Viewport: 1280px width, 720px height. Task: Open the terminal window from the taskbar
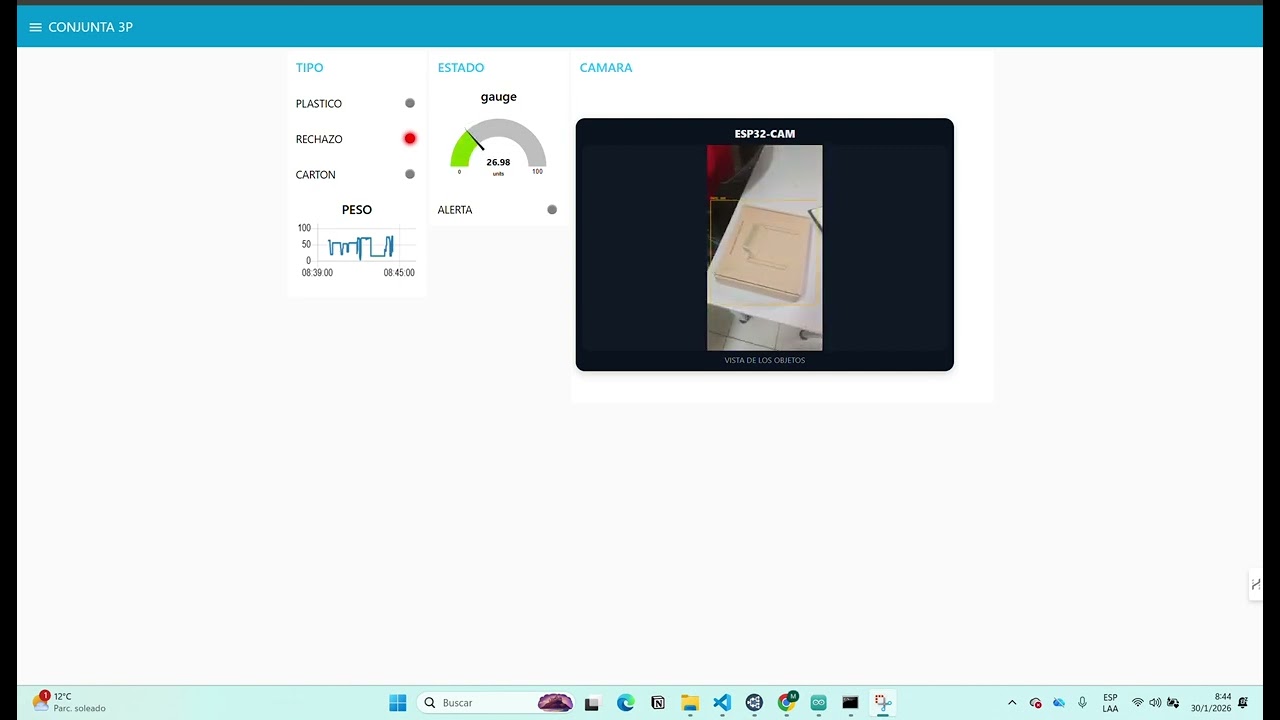pyautogui.click(x=850, y=703)
